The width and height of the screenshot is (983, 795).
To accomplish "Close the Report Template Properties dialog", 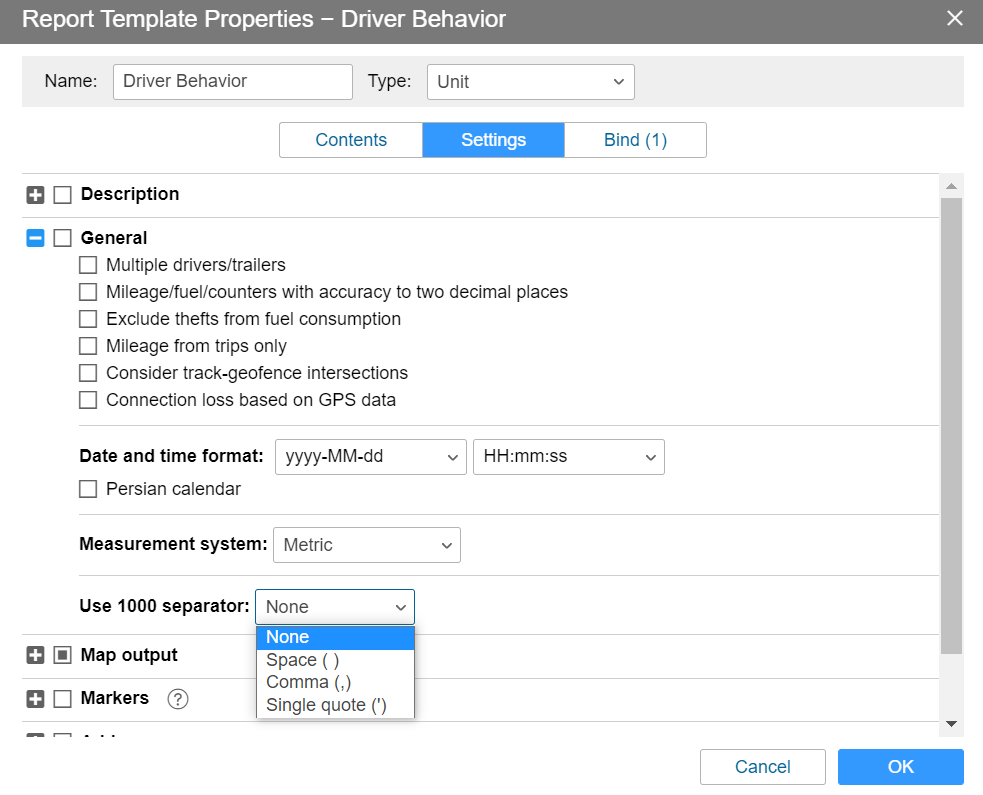I will tap(955, 19).
